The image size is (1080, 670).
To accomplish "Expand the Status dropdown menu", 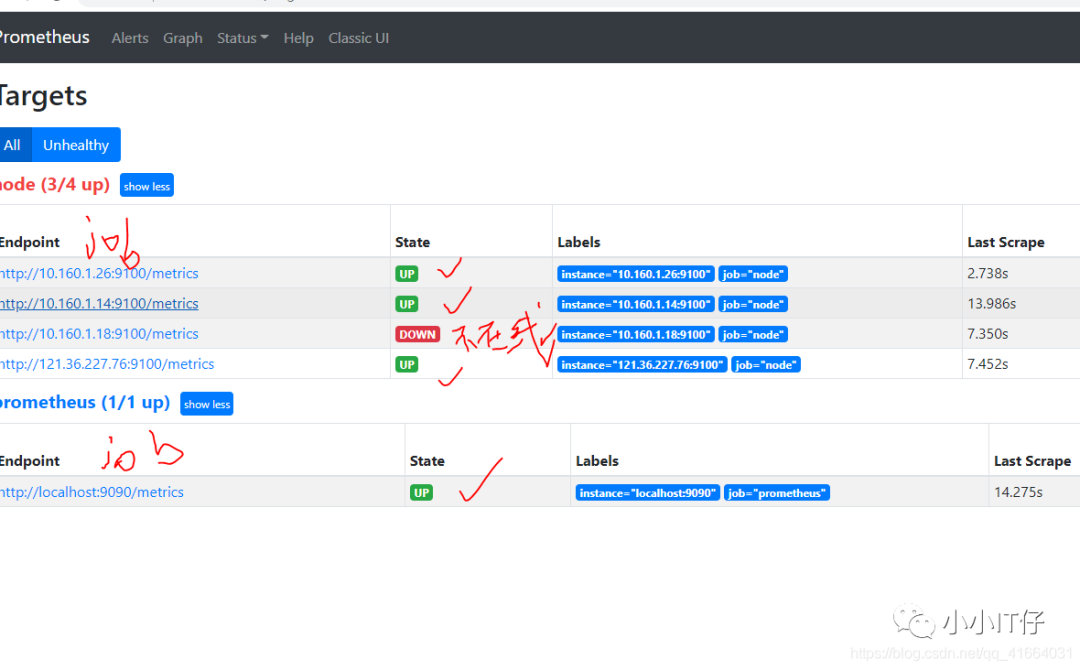I will pos(242,38).
